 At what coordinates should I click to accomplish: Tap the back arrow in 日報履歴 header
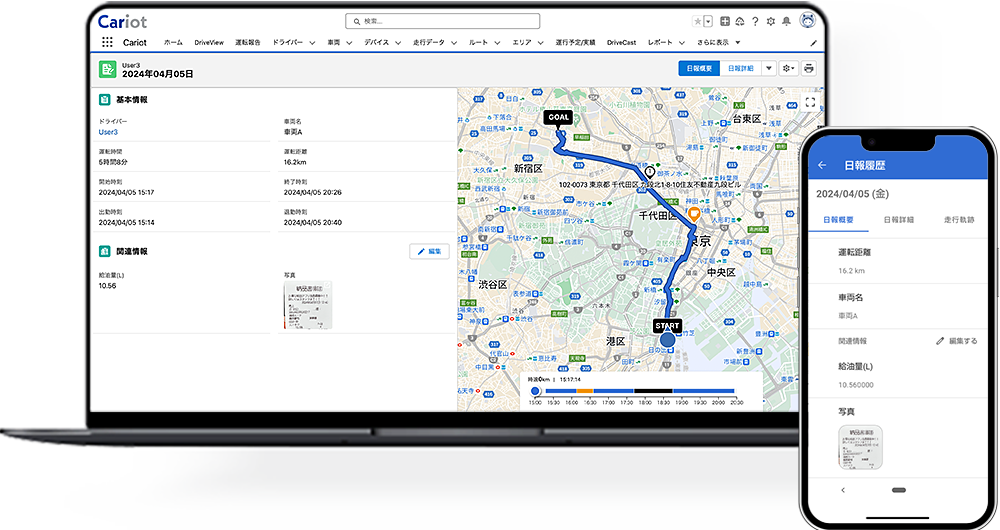[x=822, y=165]
